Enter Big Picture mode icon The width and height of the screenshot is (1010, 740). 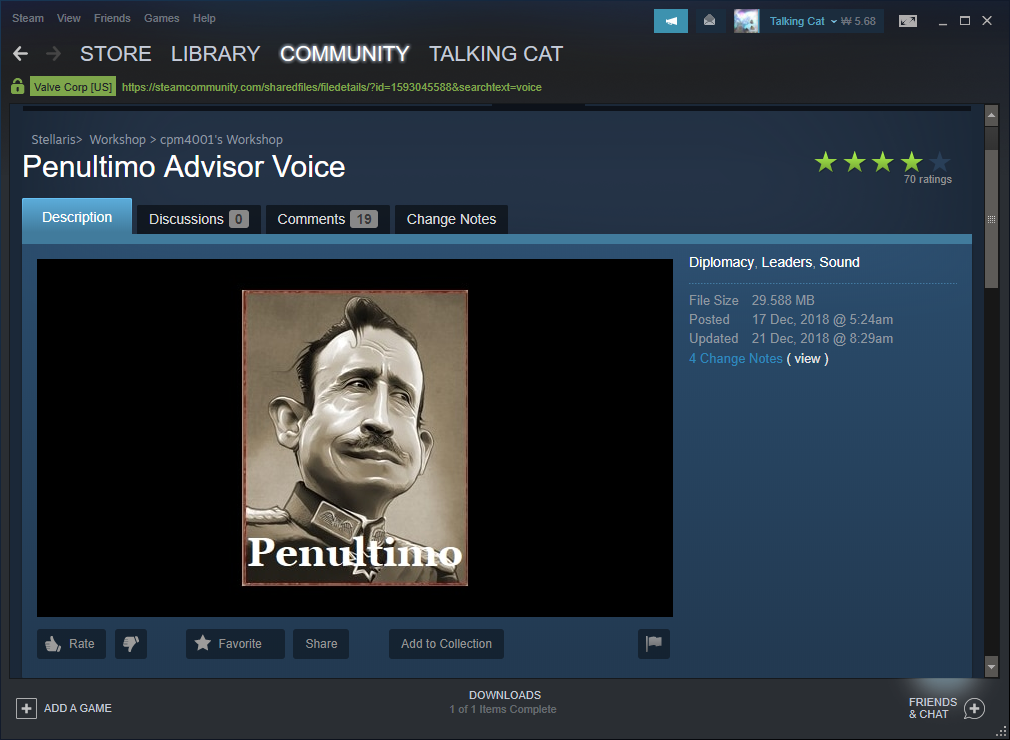908,21
